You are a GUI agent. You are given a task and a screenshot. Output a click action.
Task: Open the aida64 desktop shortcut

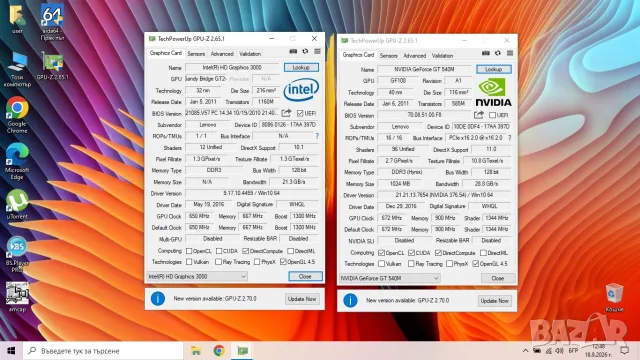click(x=52, y=22)
